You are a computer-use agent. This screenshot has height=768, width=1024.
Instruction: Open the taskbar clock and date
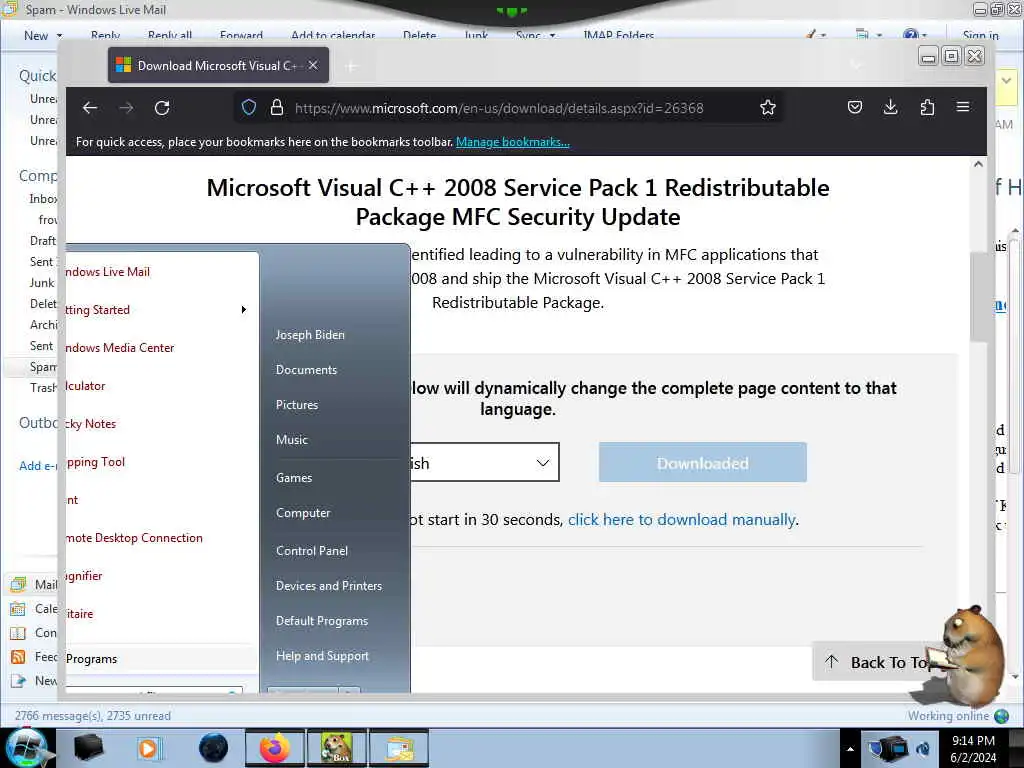pyautogui.click(x=974, y=749)
